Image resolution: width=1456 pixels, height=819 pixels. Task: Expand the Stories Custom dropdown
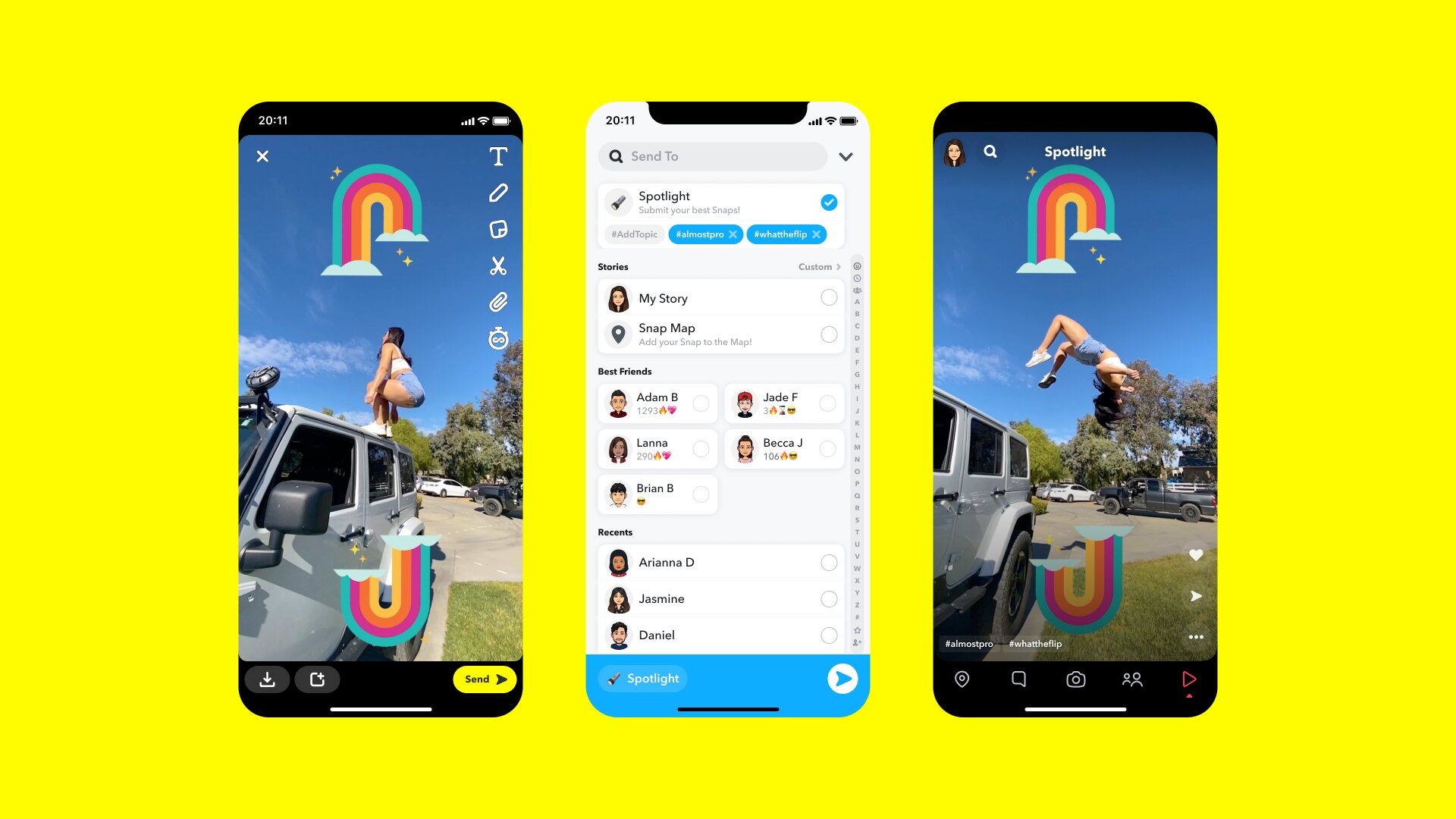pos(821,267)
